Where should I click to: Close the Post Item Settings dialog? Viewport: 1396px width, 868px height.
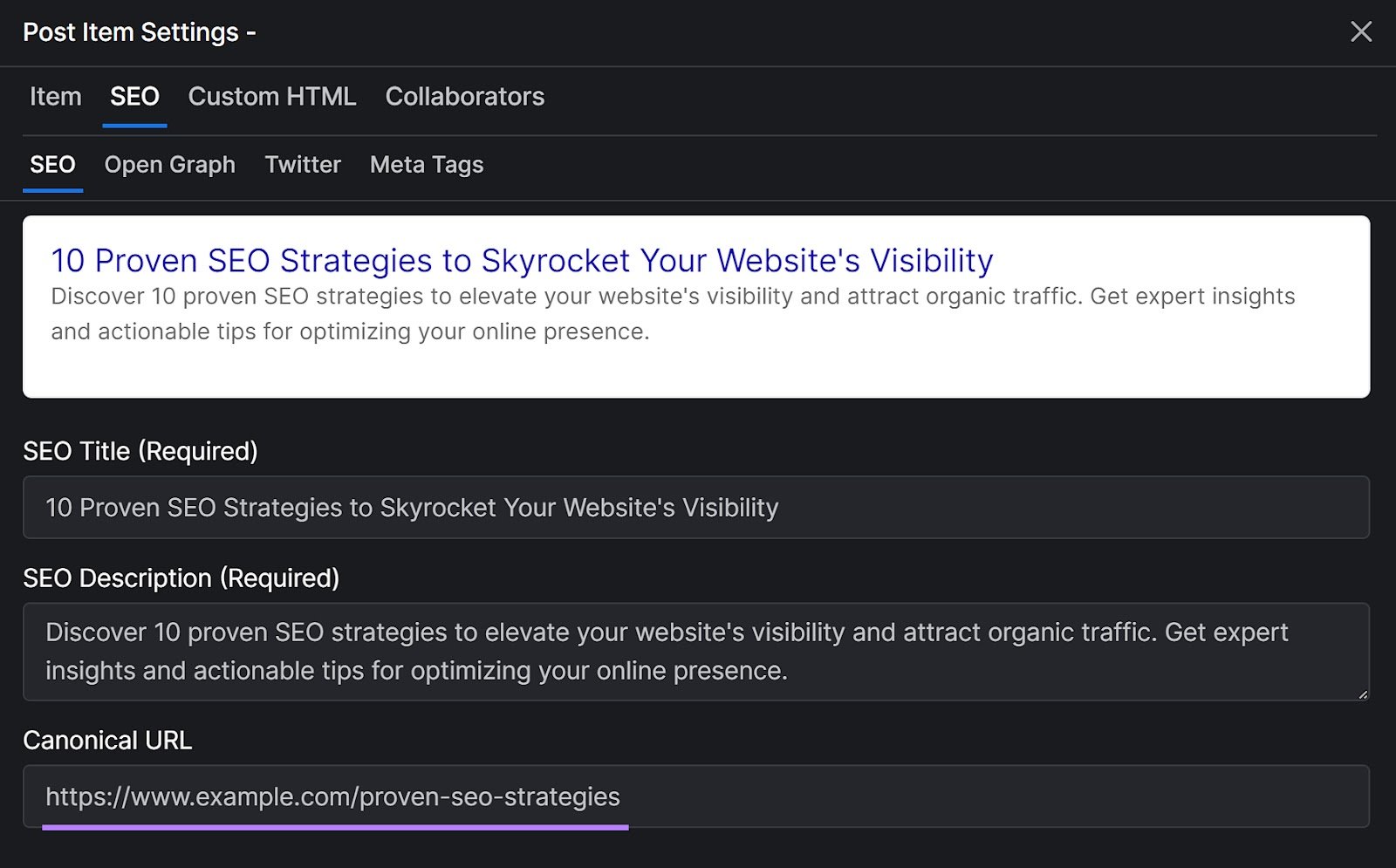pyautogui.click(x=1361, y=31)
